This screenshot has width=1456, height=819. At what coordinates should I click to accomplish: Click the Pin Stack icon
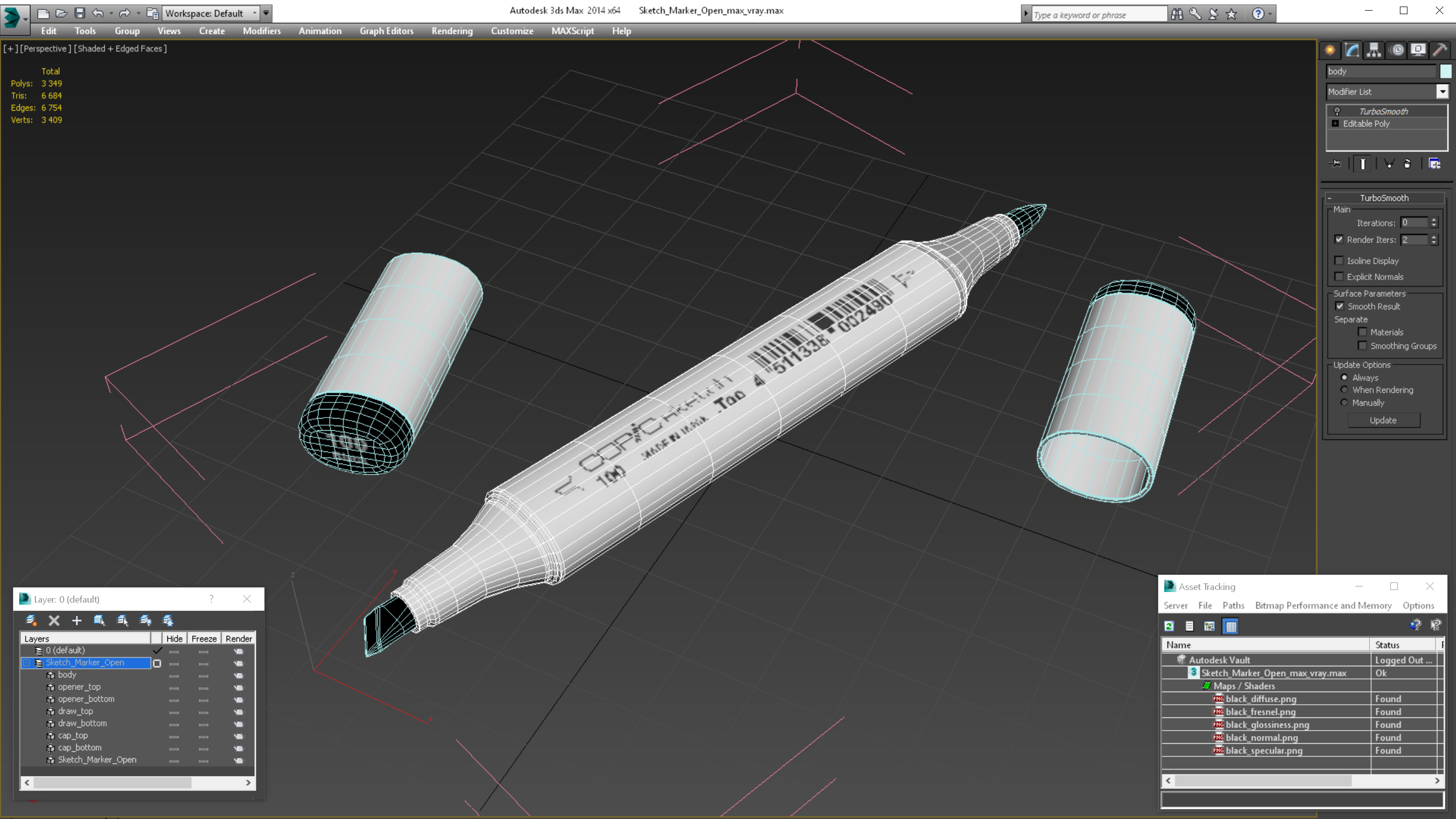(1336, 163)
